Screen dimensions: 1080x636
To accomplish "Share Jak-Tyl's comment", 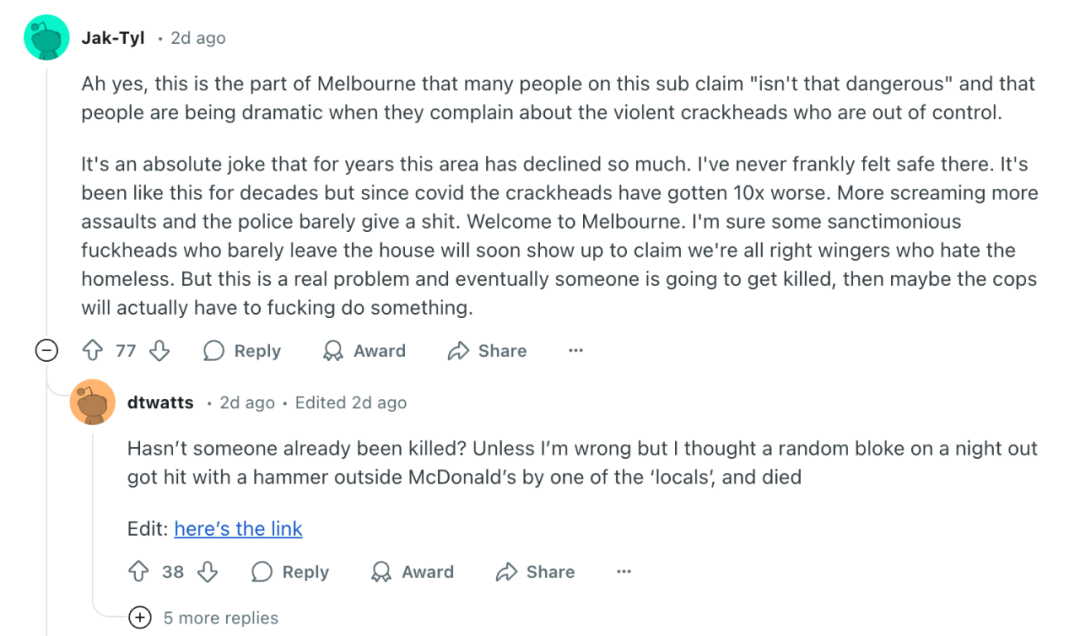I will click(x=487, y=351).
